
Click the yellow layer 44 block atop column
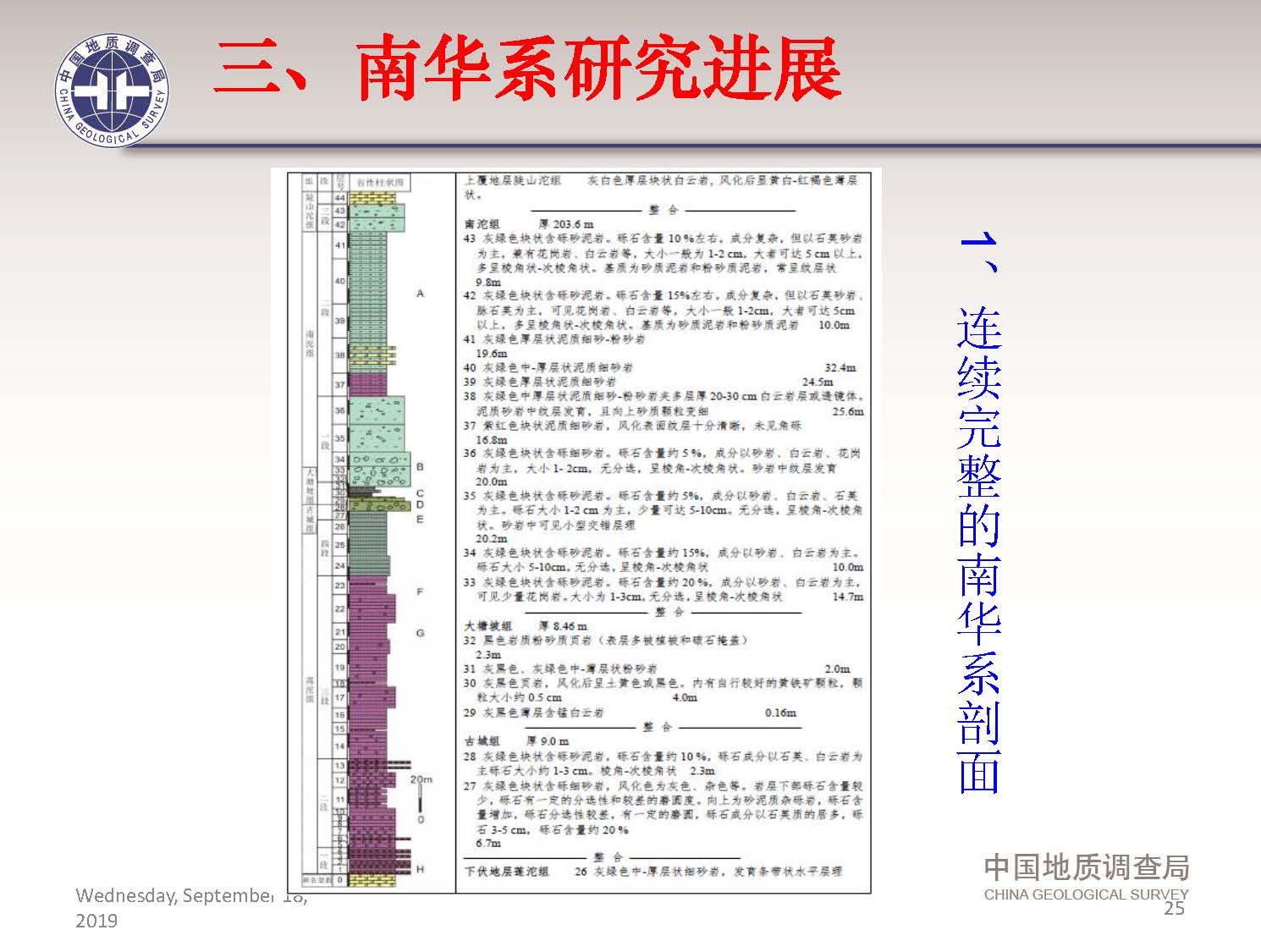pyautogui.click(x=372, y=197)
